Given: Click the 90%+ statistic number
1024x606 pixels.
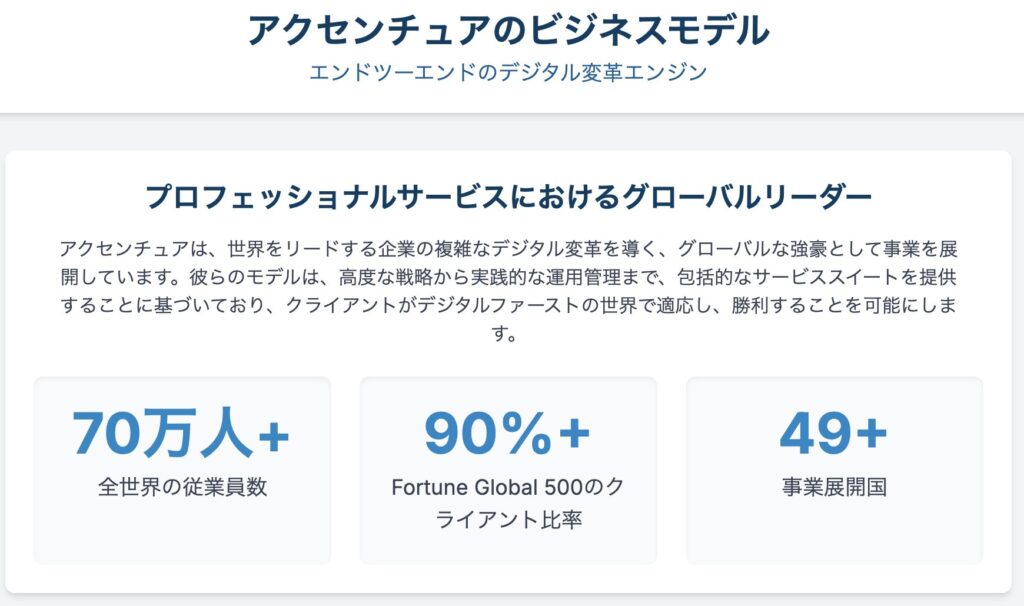Looking at the screenshot, I should click(508, 434).
